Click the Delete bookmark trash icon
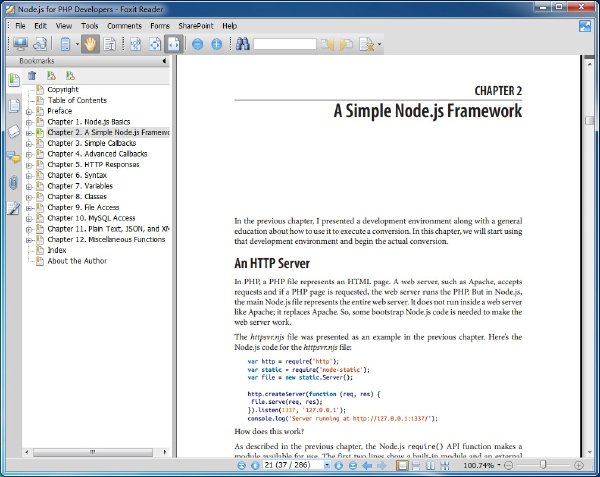600x477 pixels. (32, 76)
